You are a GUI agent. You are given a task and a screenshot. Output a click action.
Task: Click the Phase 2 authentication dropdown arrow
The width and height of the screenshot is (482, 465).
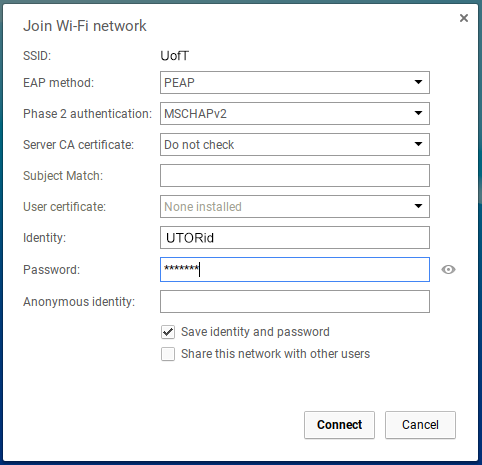(418, 113)
